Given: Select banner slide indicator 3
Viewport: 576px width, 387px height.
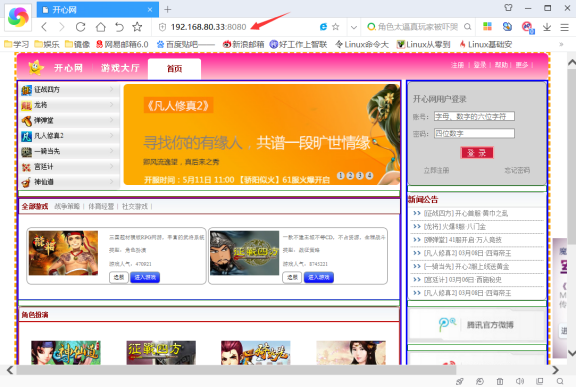Looking at the screenshot, I should 360,176.
